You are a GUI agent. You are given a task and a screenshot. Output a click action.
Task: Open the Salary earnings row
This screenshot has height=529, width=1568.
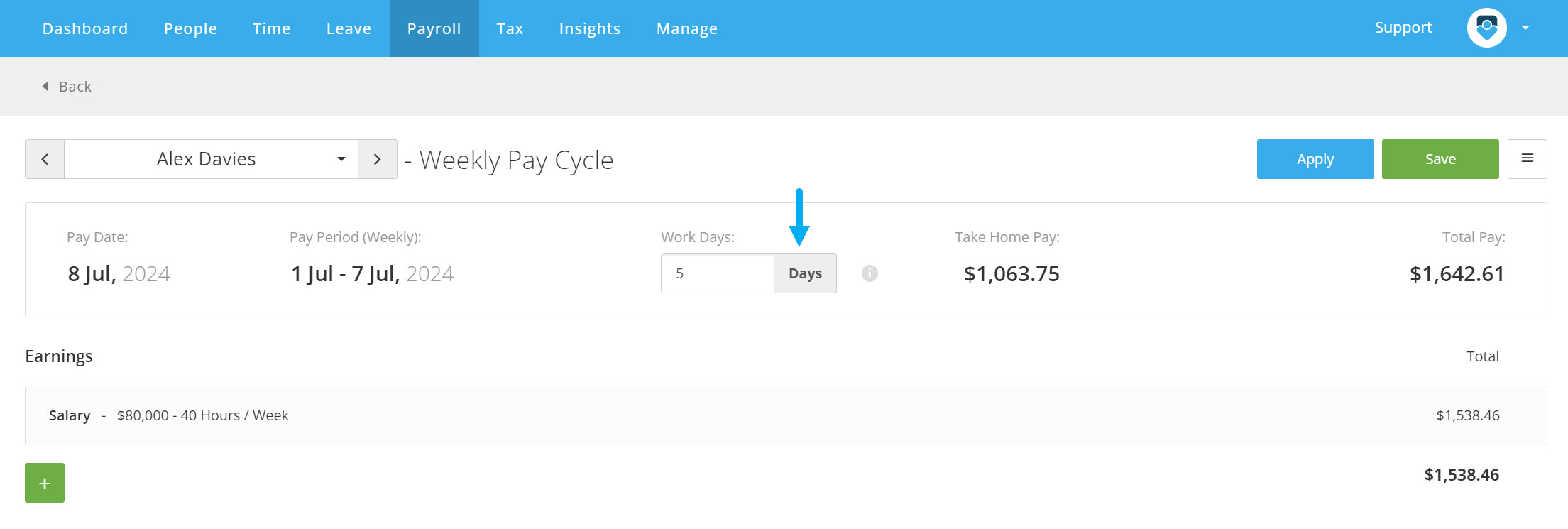(x=786, y=415)
